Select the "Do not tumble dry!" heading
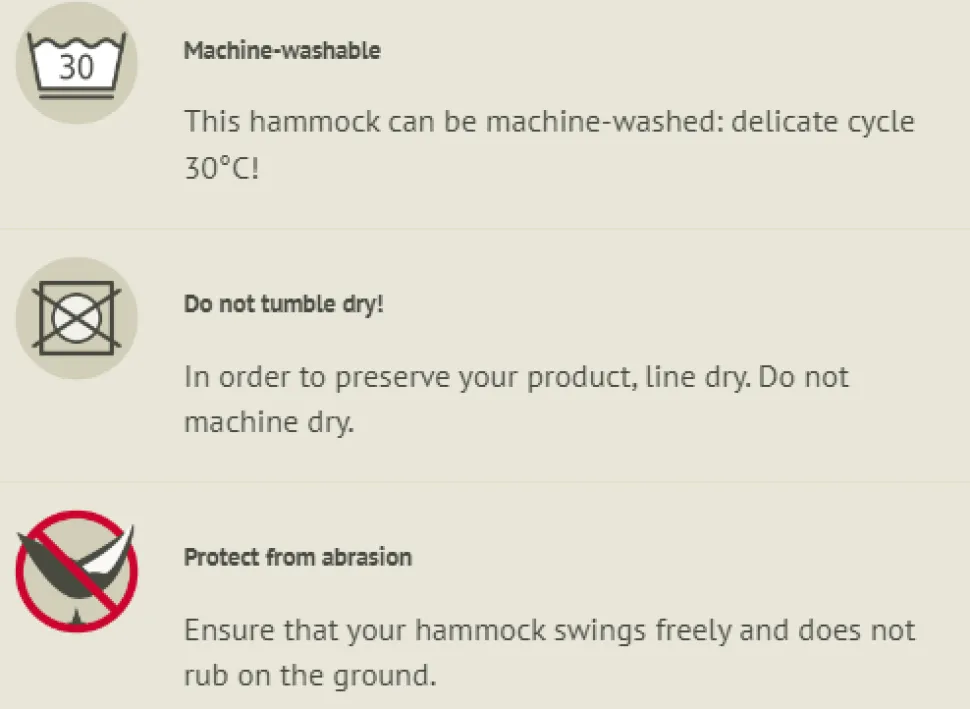 284,304
